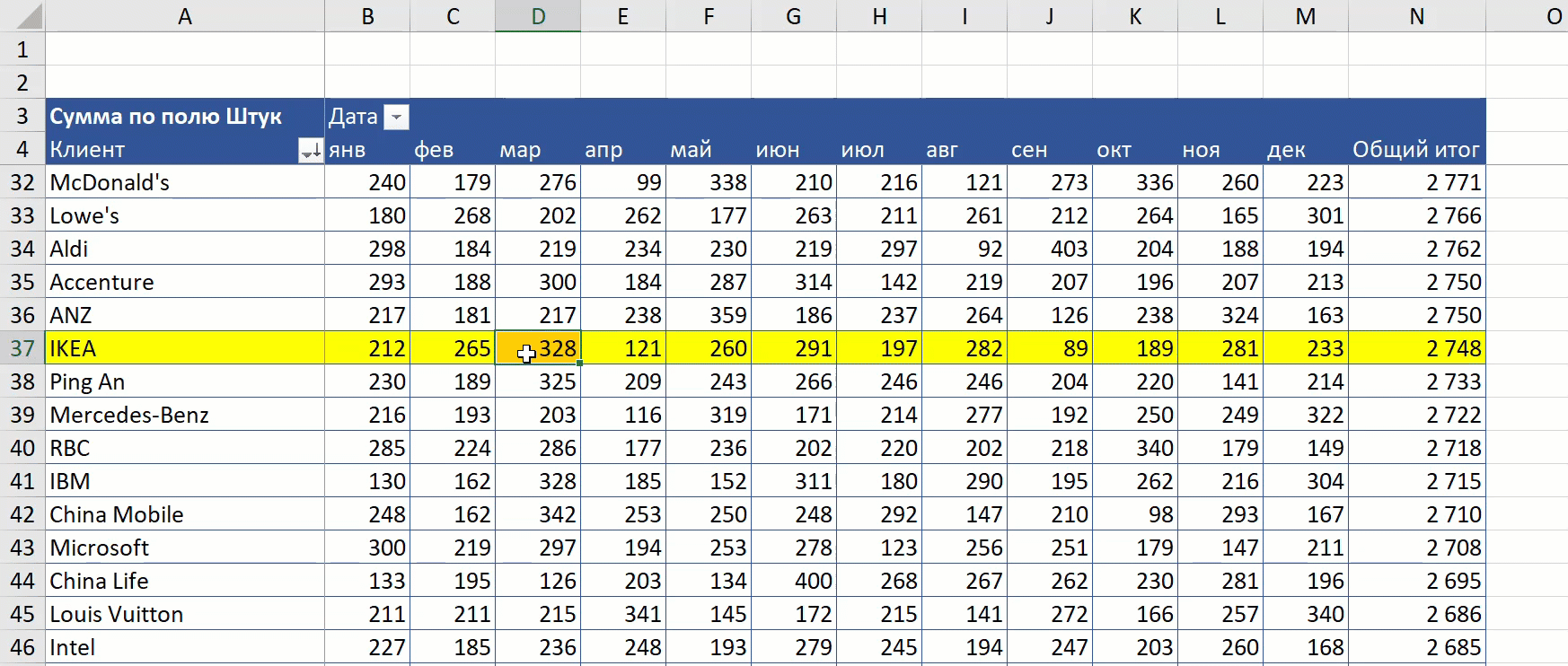Select the Mercedes-Benz client cell
This screenshot has width=1568, height=666.
click(185, 415)
